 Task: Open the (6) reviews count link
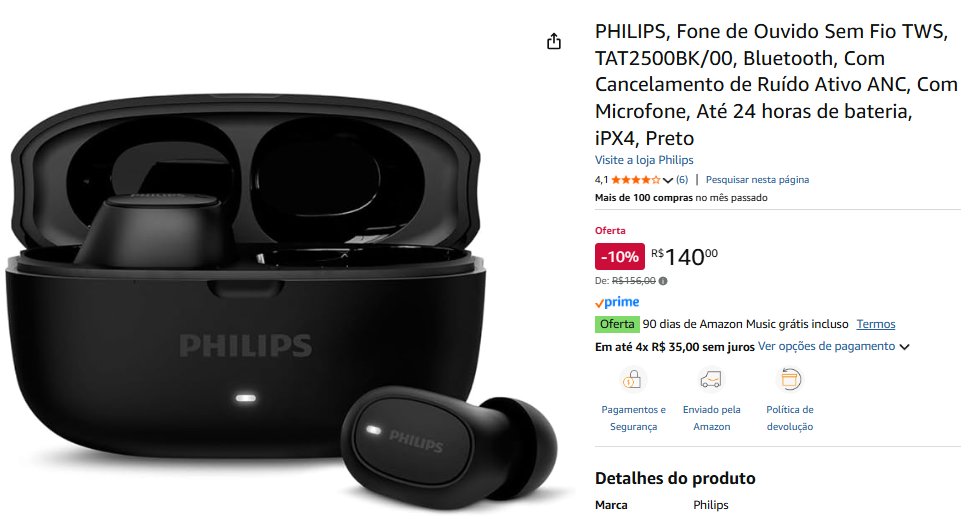point(682,179)
